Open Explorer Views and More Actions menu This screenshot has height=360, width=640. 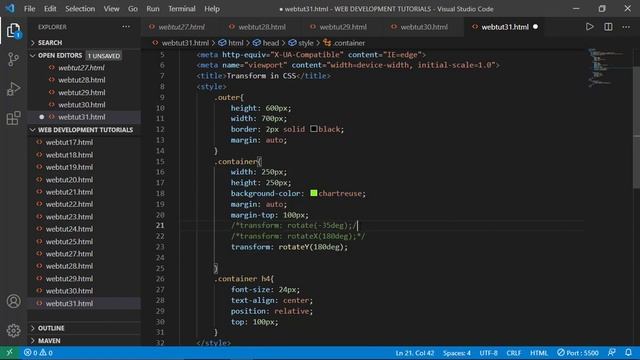pos(126,27)
